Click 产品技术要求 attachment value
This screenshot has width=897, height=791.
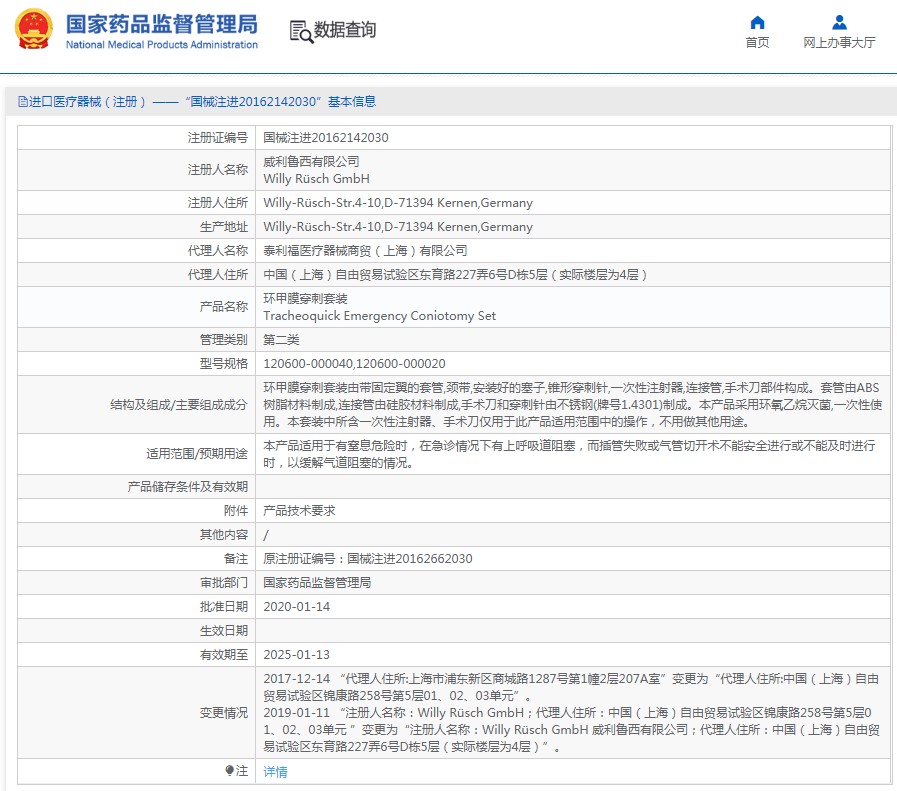[x=299, y=511]
